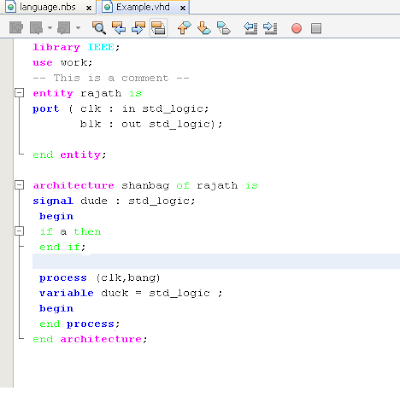Click the 'end process;' line
The width and height of the screenshot is (400, 397).
(x=79, y=324)
